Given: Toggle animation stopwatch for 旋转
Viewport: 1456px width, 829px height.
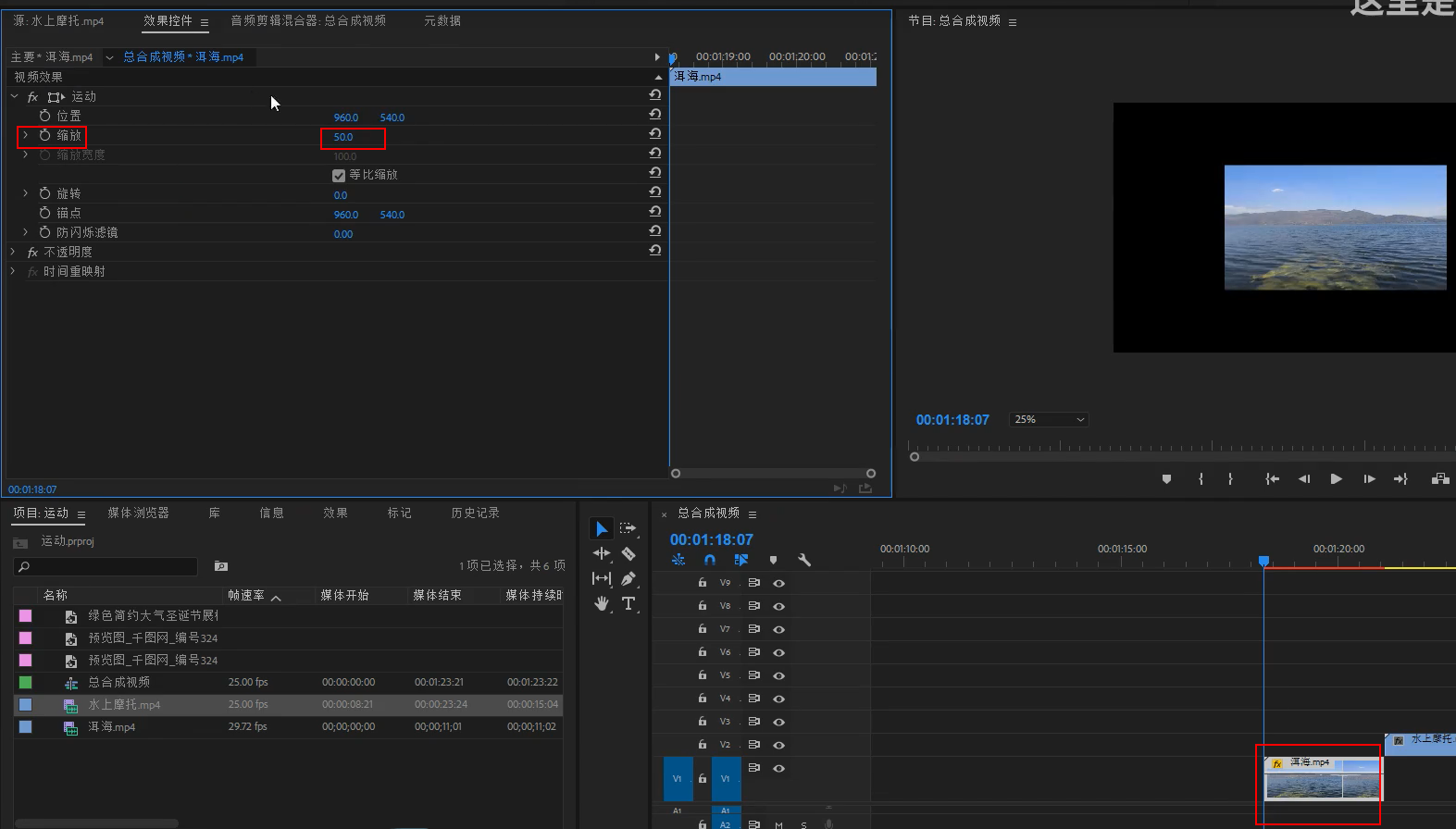Looking at the screenshot, I should click(x=45, y=193).
